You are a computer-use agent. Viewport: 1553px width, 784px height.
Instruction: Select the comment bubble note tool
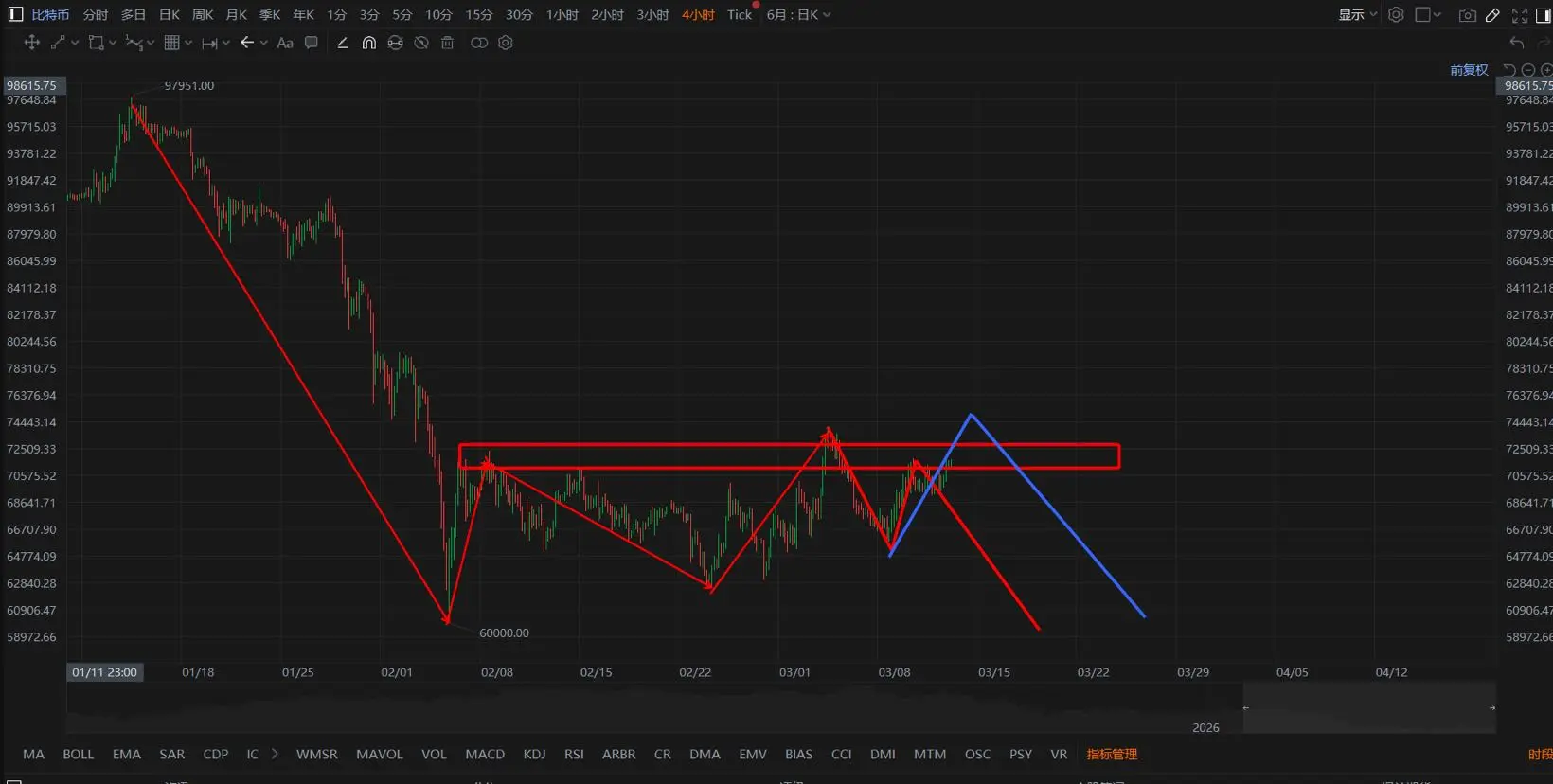(312, 43)
